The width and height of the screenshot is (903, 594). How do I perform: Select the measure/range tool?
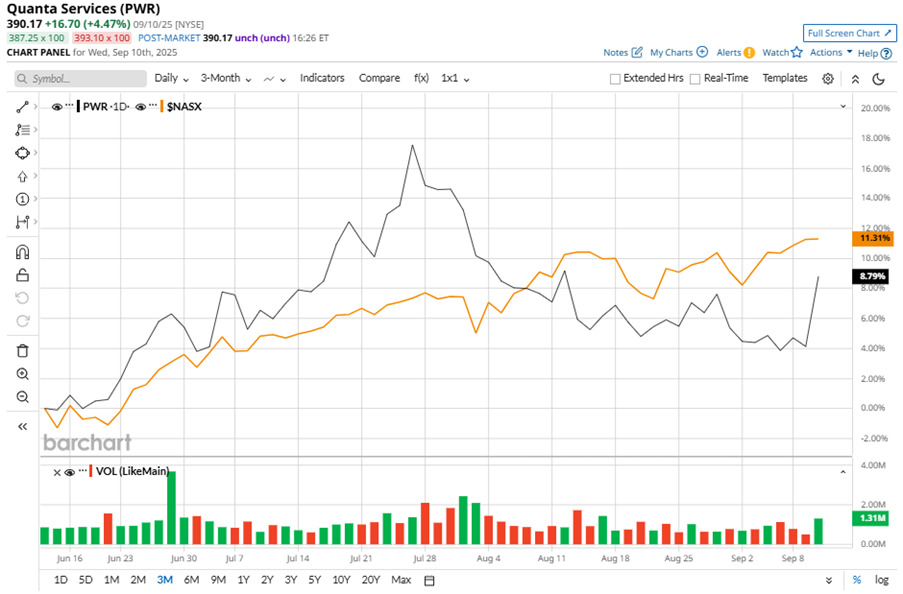pos(22,222)
